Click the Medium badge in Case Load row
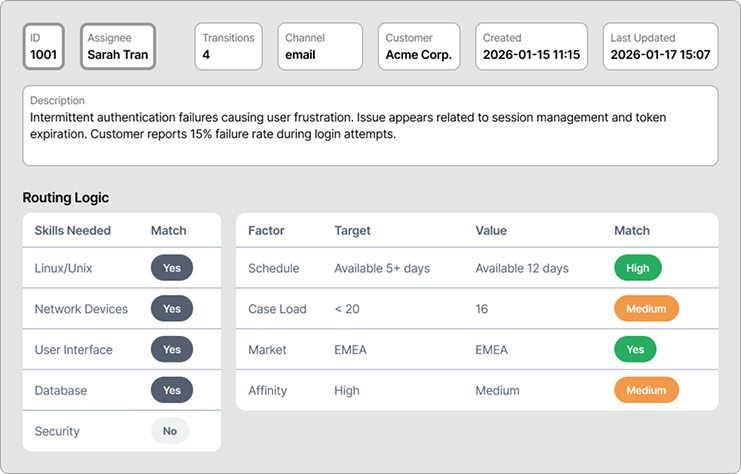 click(646, 309)
